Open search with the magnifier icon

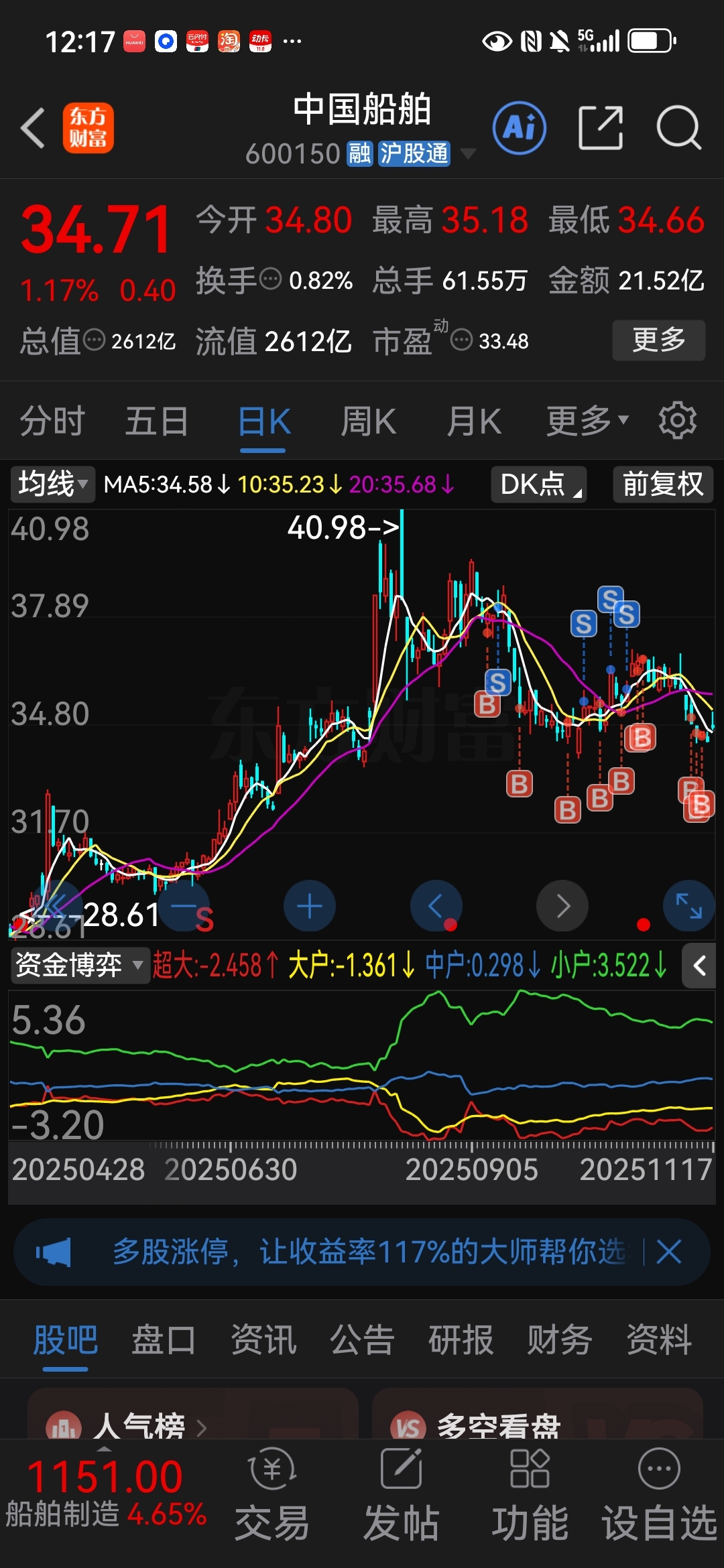click(x=678, y=127)
